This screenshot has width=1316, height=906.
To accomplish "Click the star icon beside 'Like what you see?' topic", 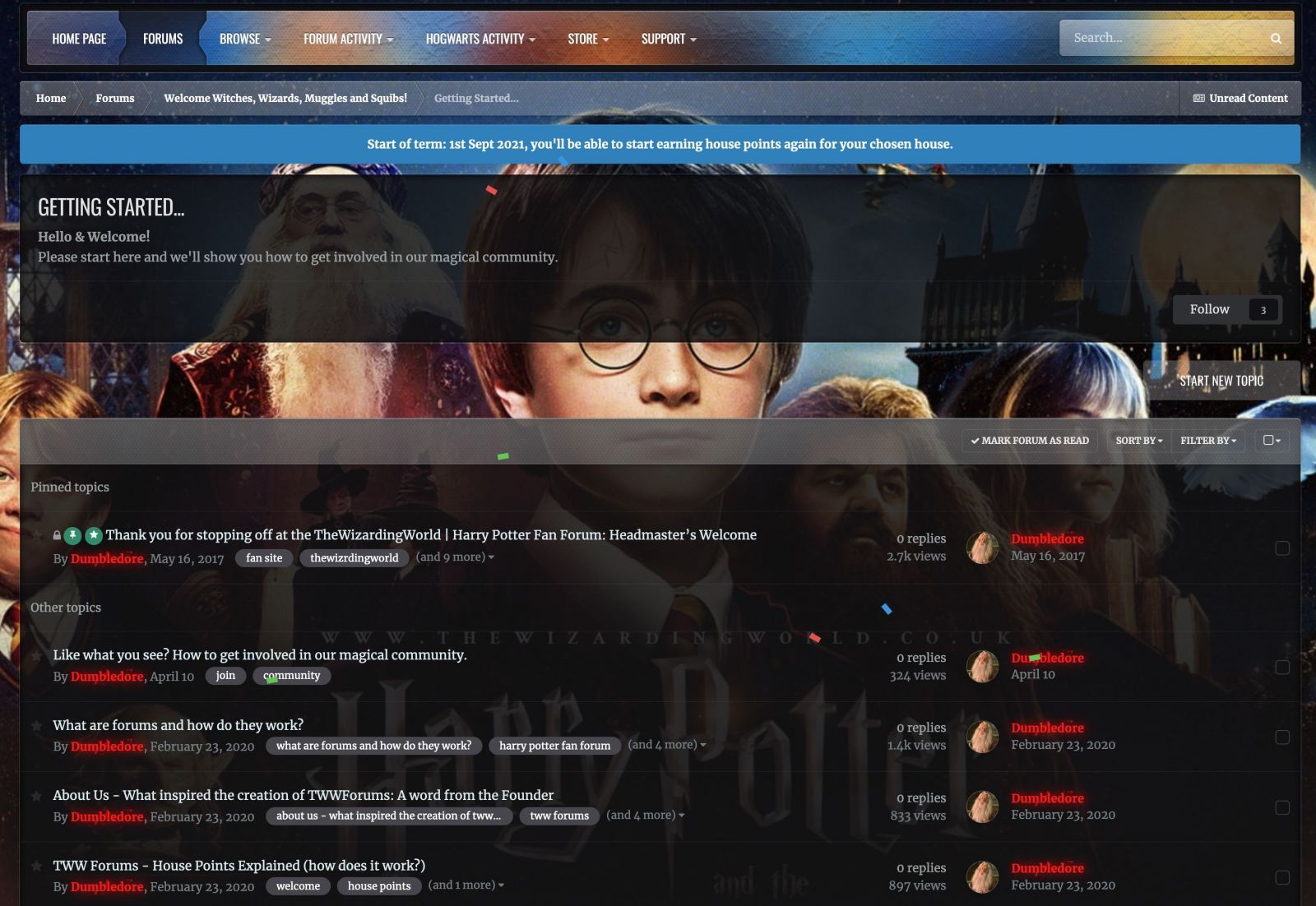I will pos(37,655).
